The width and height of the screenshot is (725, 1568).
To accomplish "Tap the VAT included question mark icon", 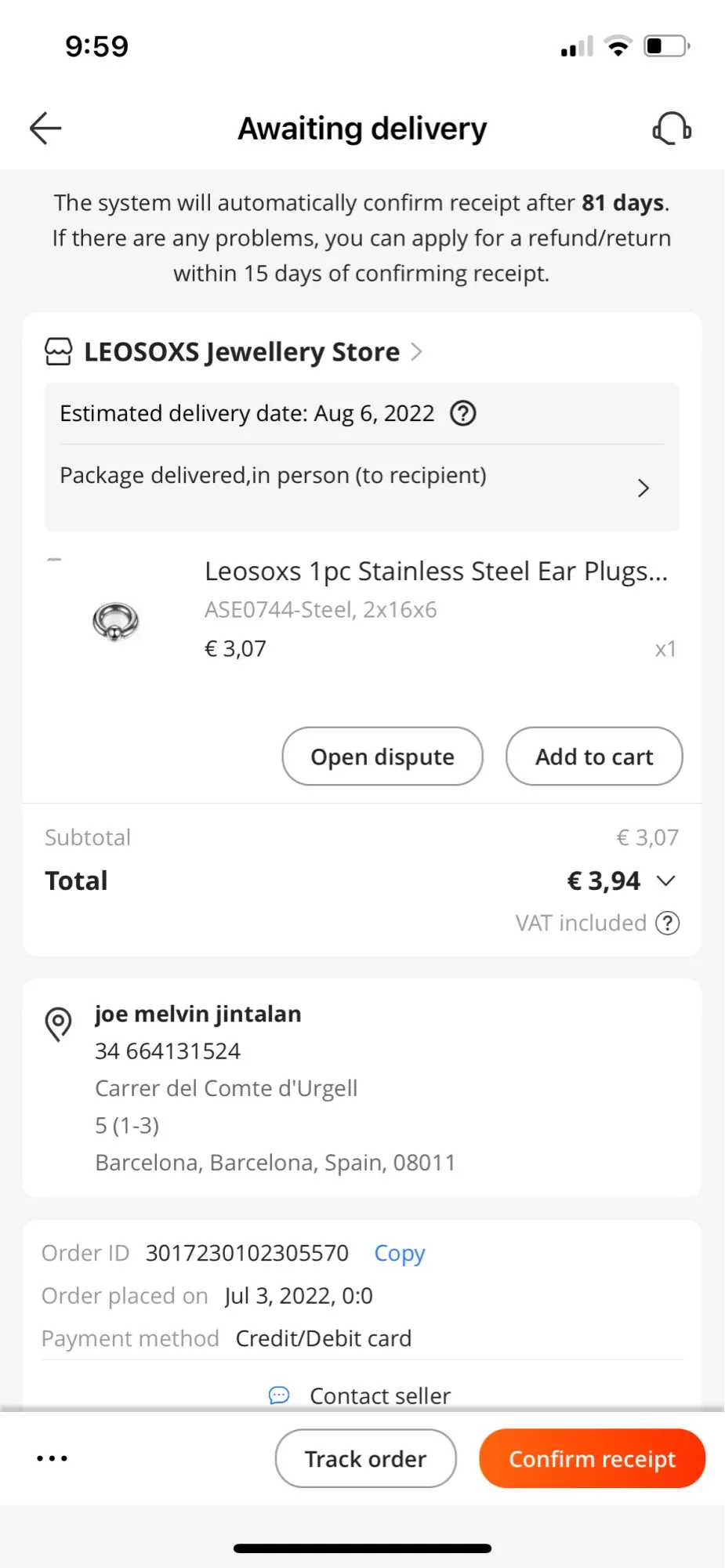I will (x=668, y=923).
